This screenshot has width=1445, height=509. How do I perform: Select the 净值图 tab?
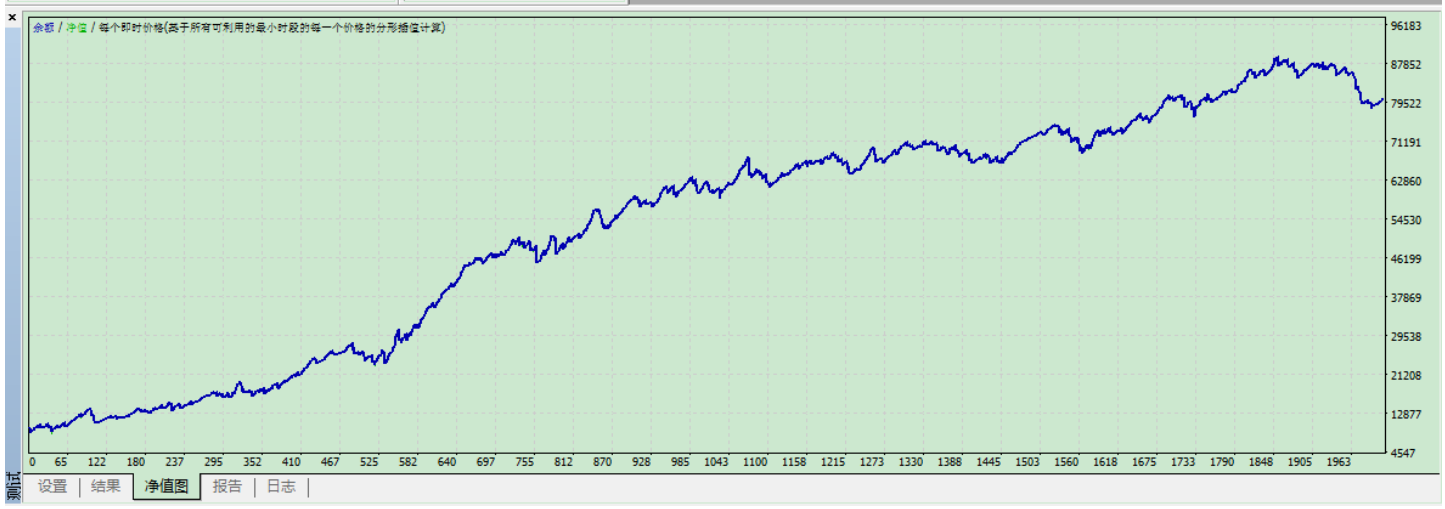click(x=166, y=487)
